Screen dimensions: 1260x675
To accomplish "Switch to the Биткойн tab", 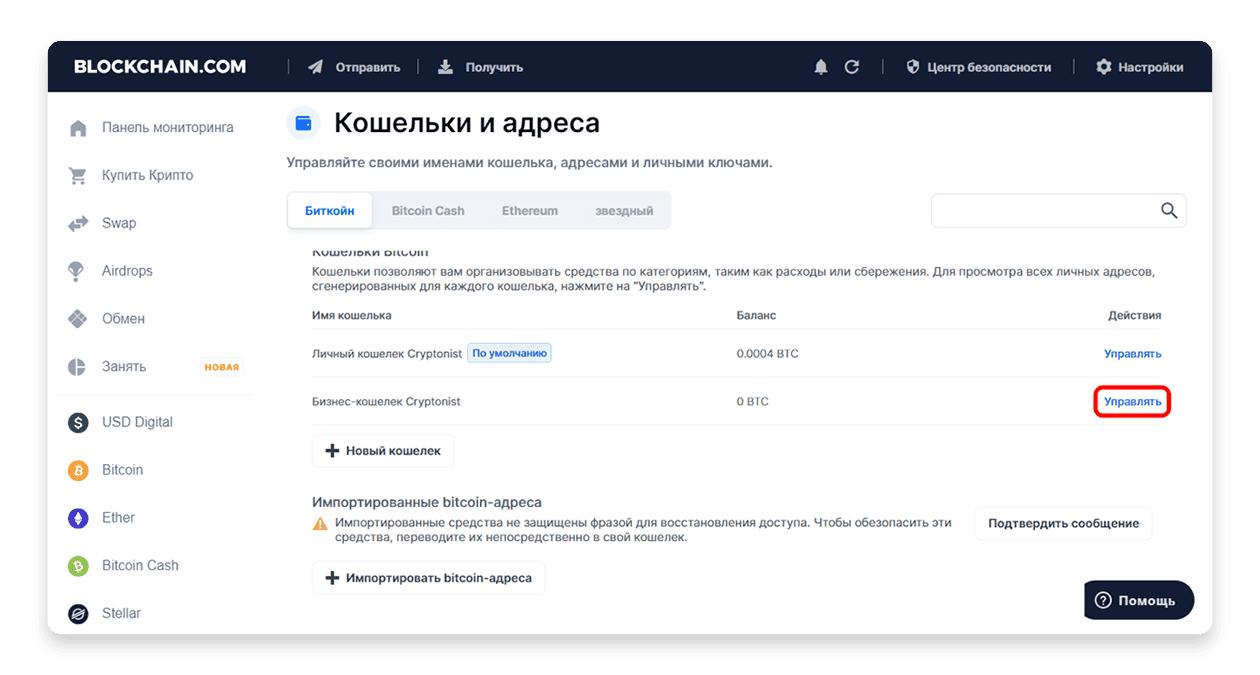I will click(x=329, y=211).
